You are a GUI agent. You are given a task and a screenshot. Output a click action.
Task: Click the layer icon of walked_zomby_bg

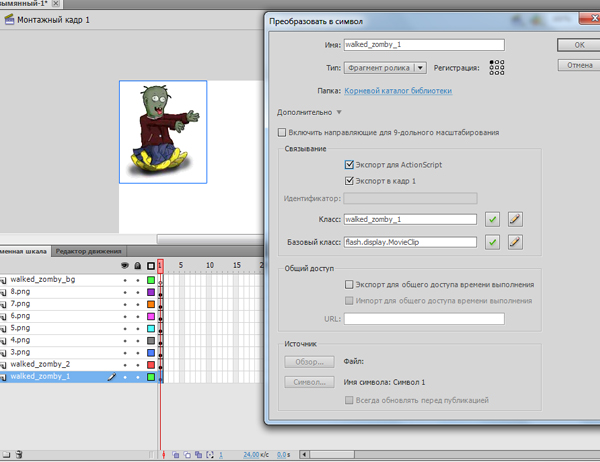tap(3, 280)
